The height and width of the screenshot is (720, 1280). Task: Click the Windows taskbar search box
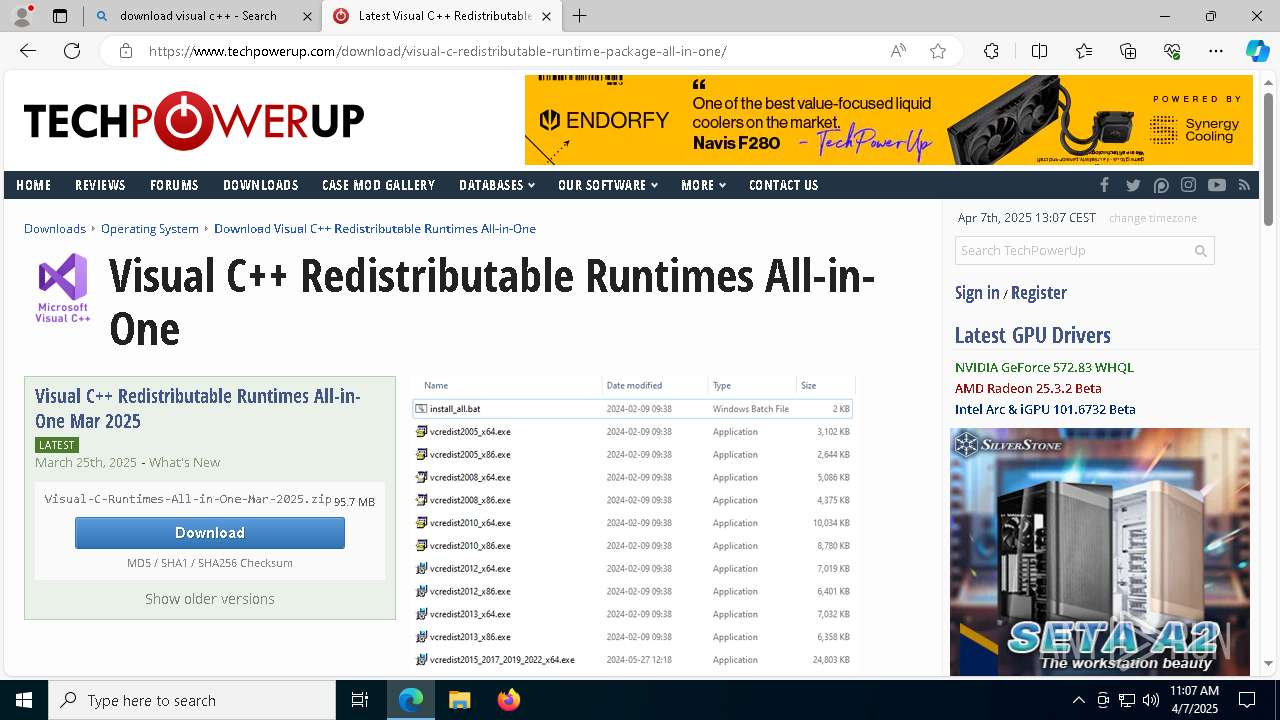tap(192, 700)
